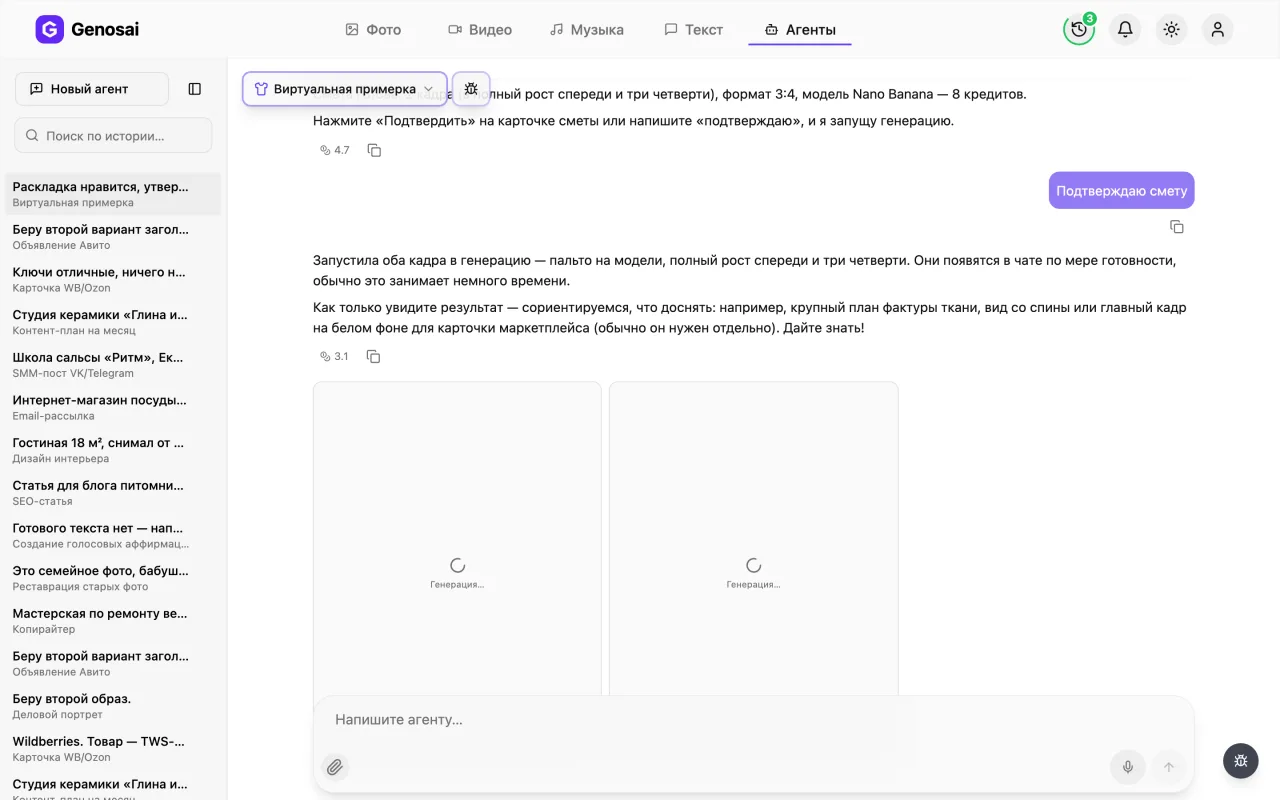This screenshot has height=800, width=1280.
Task: Copy the 'Подтверждаю смету' user message
Action: tap(1177, 227)
